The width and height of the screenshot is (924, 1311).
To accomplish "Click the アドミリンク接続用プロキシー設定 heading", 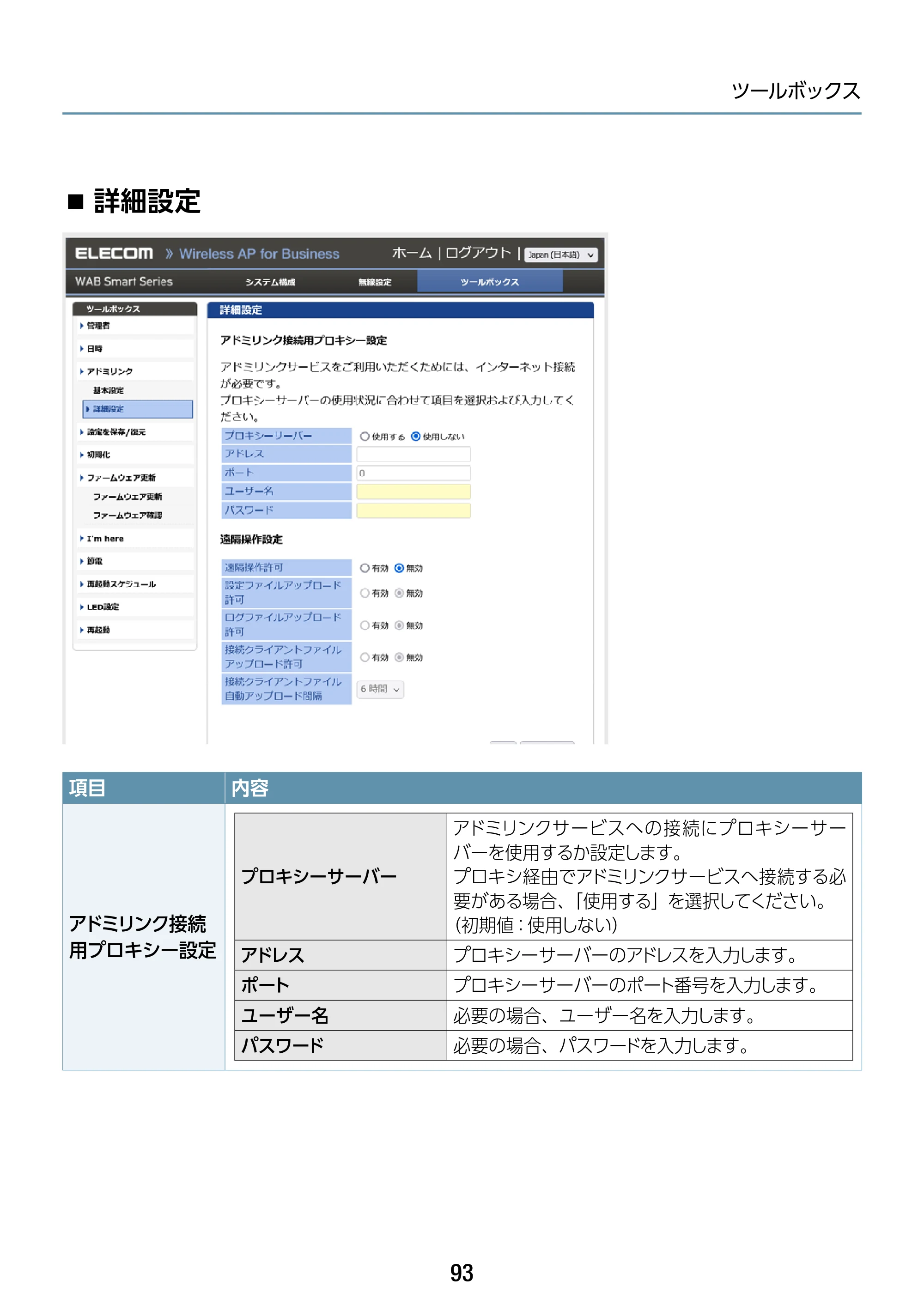I will [x=303, y=341].
